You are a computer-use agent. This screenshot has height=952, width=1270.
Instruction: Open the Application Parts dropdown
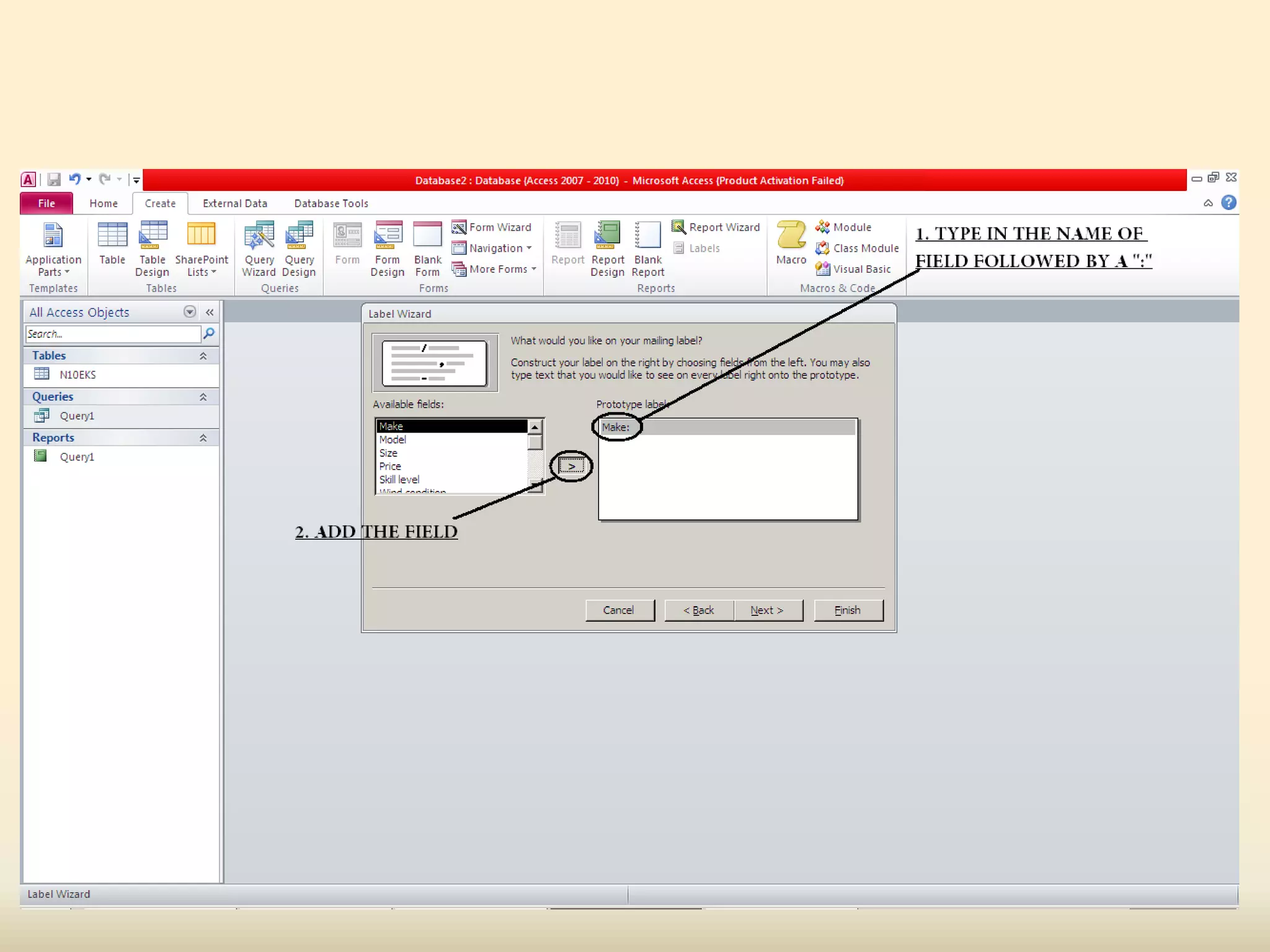[53, 249]
